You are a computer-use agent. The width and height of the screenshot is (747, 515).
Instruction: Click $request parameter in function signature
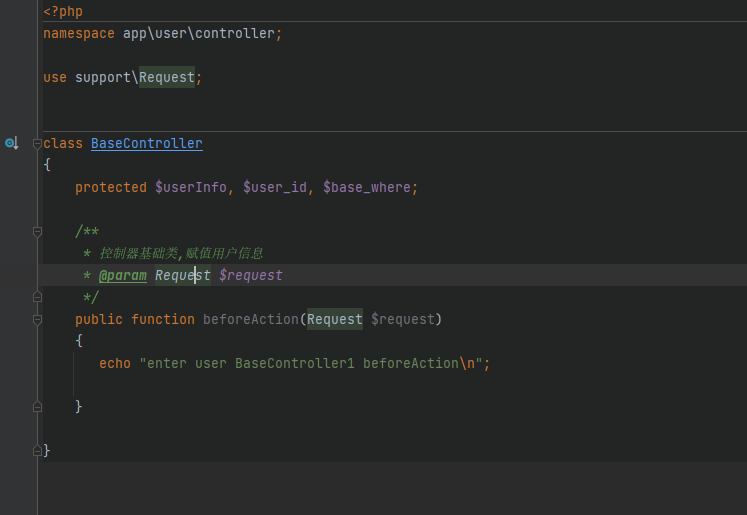tap(403, 319)
